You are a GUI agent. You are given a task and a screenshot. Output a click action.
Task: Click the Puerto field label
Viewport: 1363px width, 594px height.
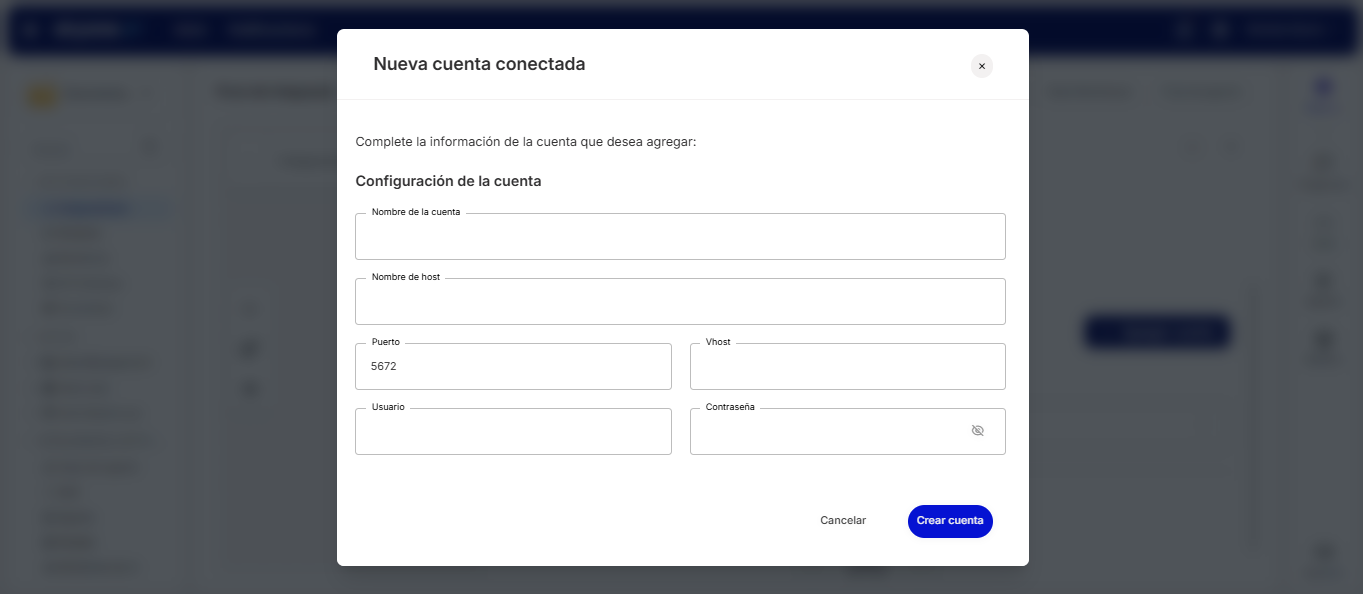coord(385,342)
